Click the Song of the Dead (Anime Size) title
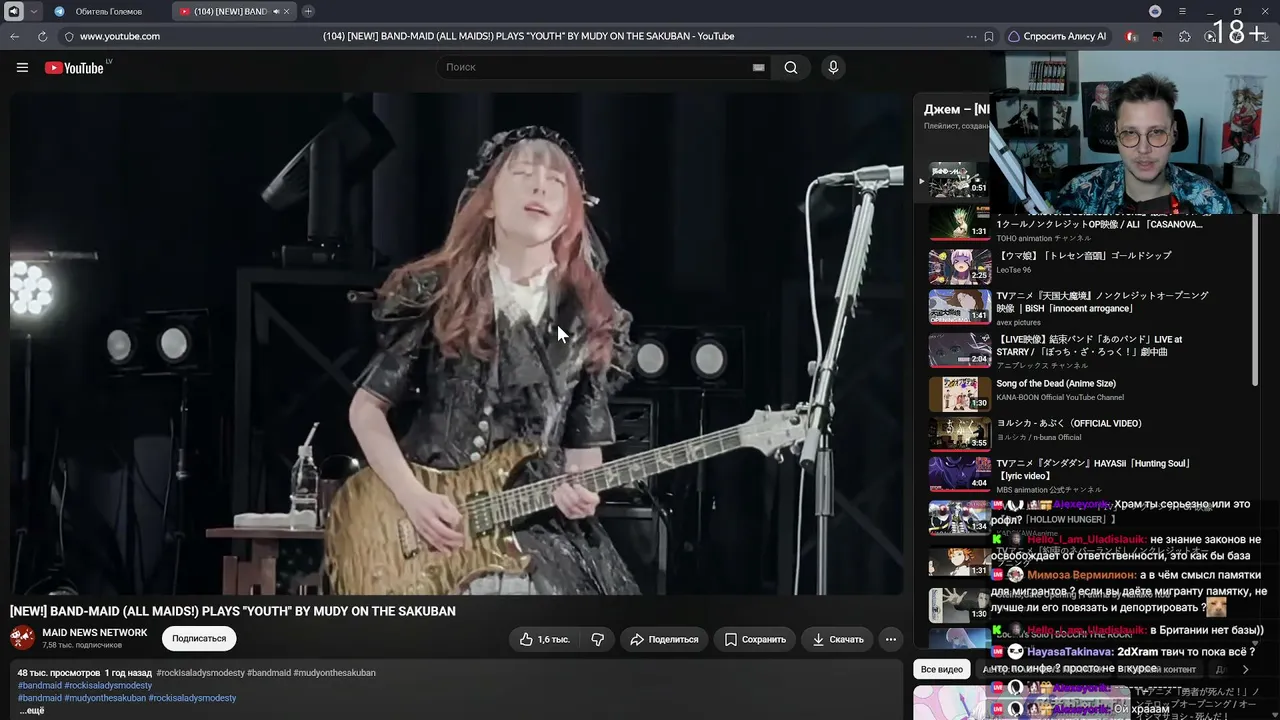Image resolution: width=1280 pixels, height=720 pixels. coord(1056,384)
